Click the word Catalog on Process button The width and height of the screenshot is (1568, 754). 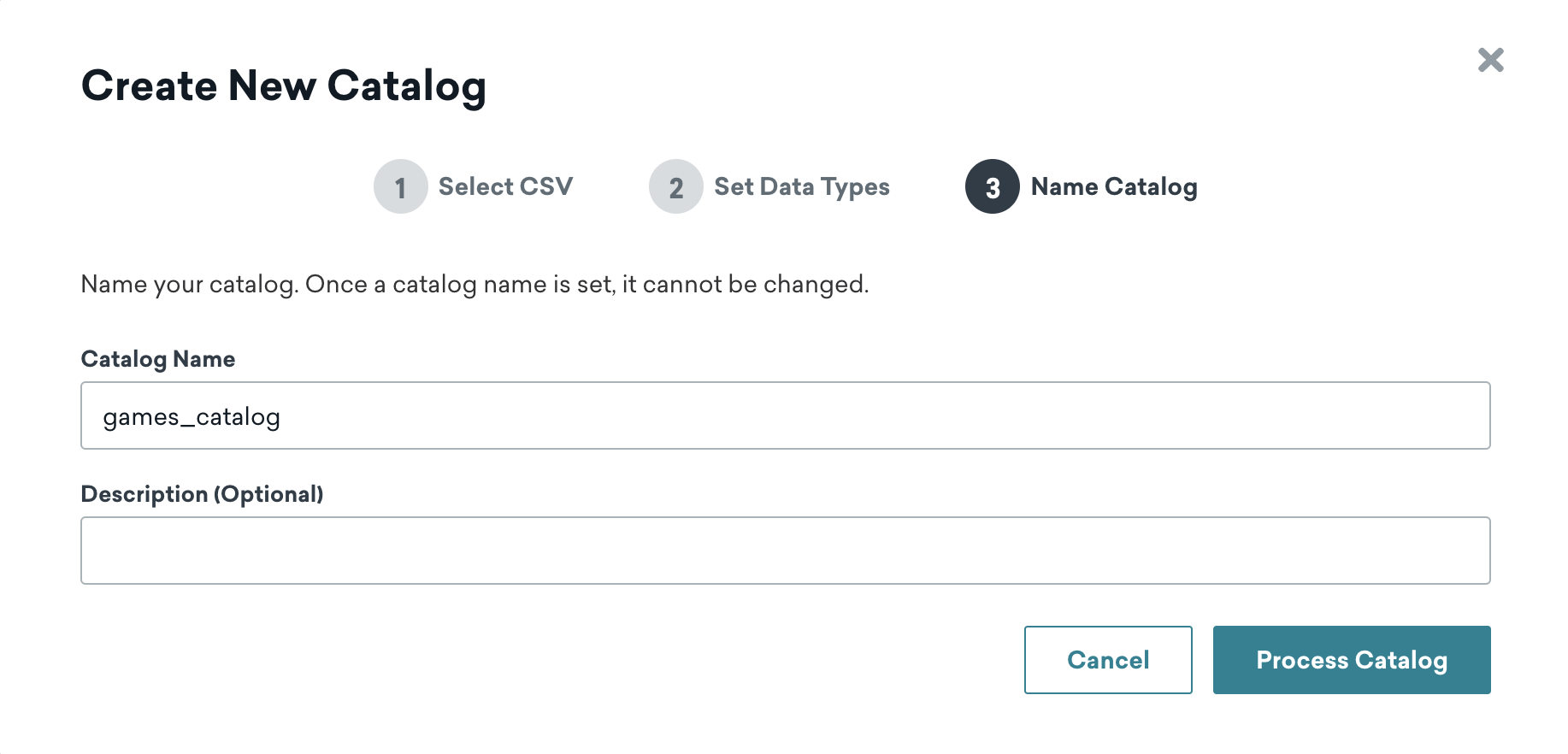coord(1400,660)
